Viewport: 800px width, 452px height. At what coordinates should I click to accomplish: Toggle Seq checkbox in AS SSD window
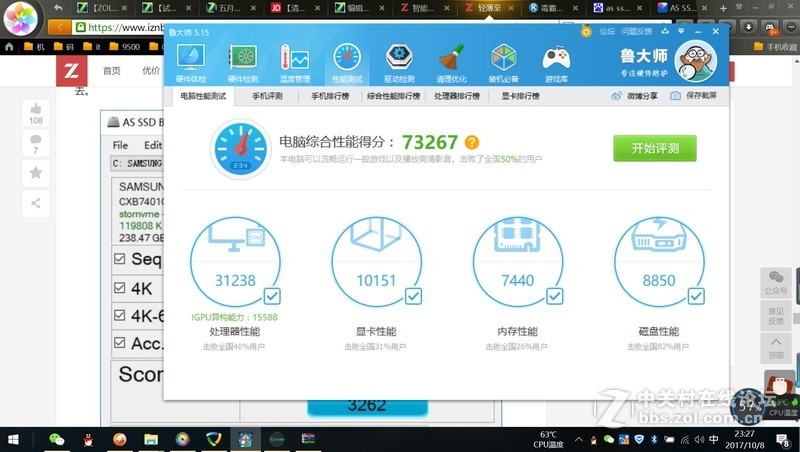tap(119, 259)
